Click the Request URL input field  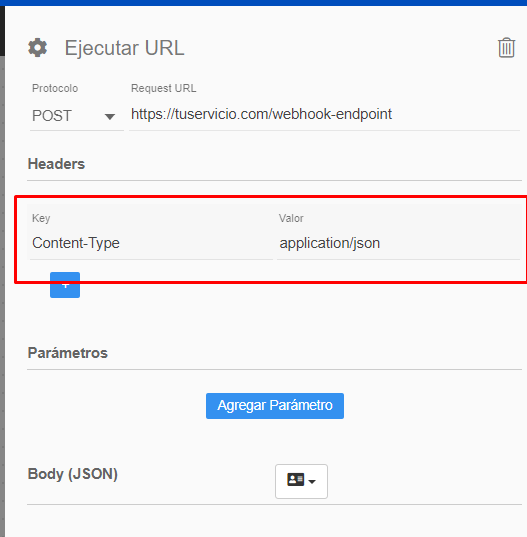(324, 114)
